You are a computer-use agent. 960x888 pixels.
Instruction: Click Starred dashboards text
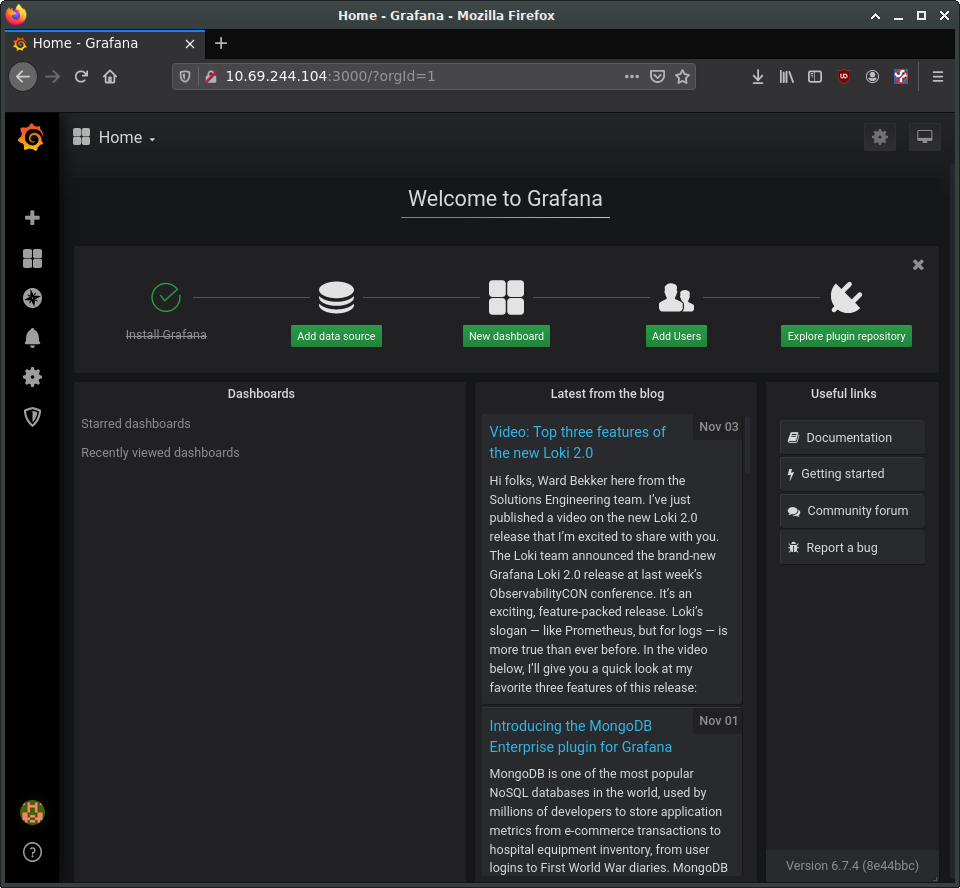(x=136, y=424)
